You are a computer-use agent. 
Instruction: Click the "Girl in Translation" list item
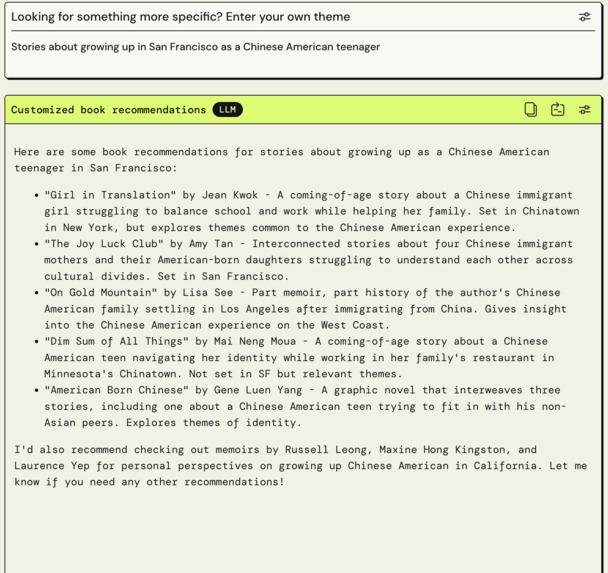coord(312,211)
